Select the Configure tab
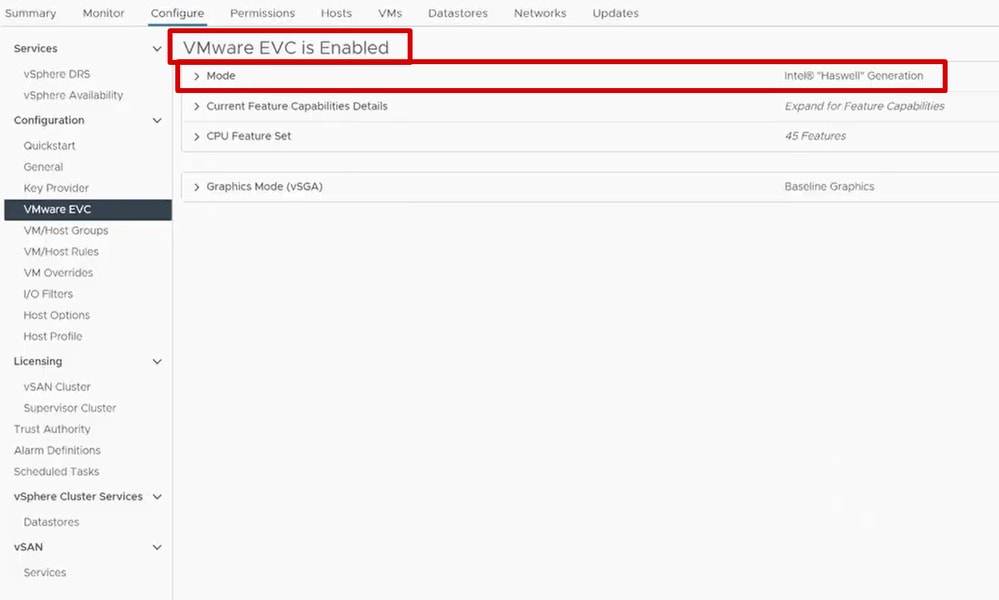999x600 pixels. (x=177, y=13)
